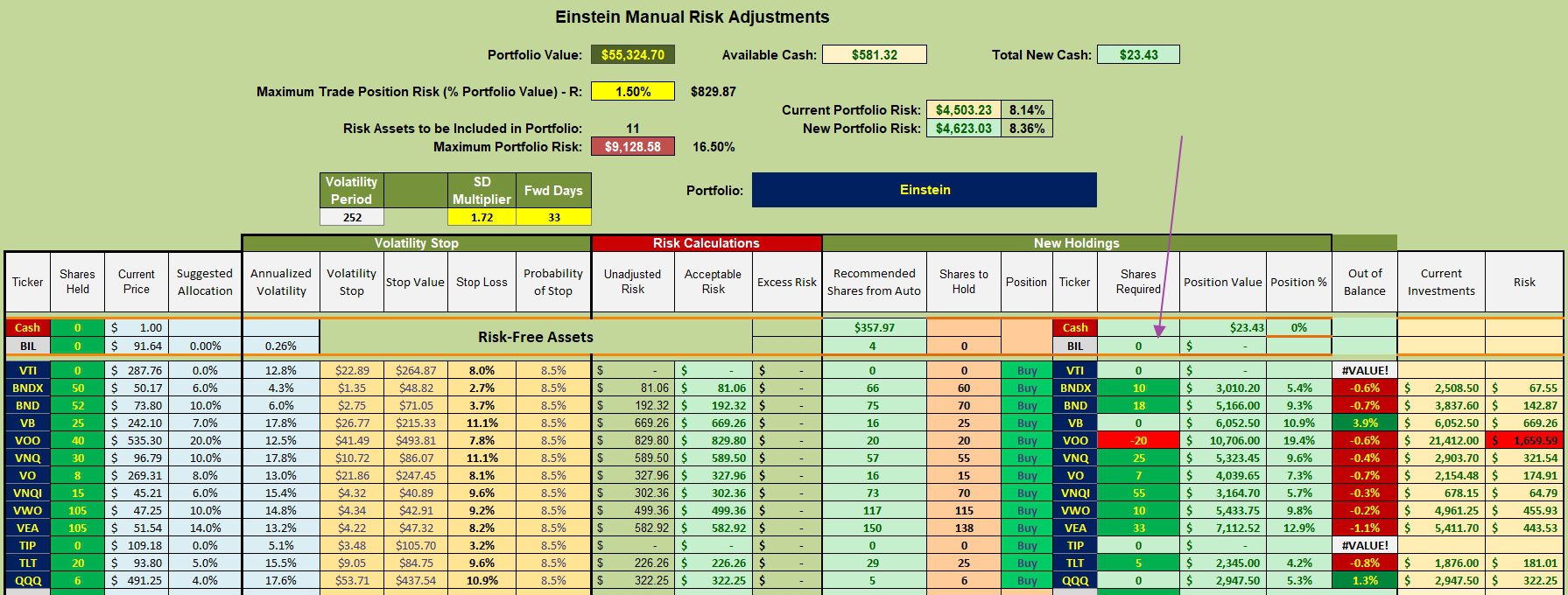1568x595 pixels.
Task: Click TLT acceptable risk 226.26
Action: 714,563
